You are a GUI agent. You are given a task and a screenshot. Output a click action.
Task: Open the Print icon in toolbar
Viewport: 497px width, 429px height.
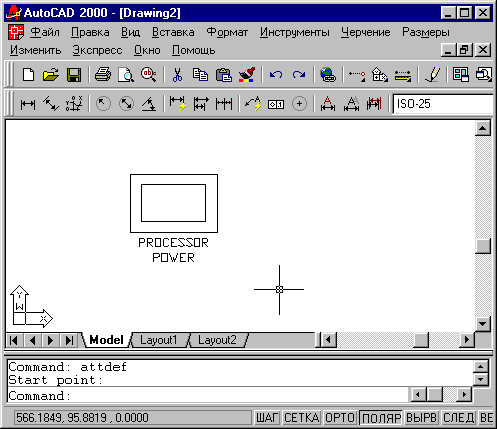coord(103,75)
